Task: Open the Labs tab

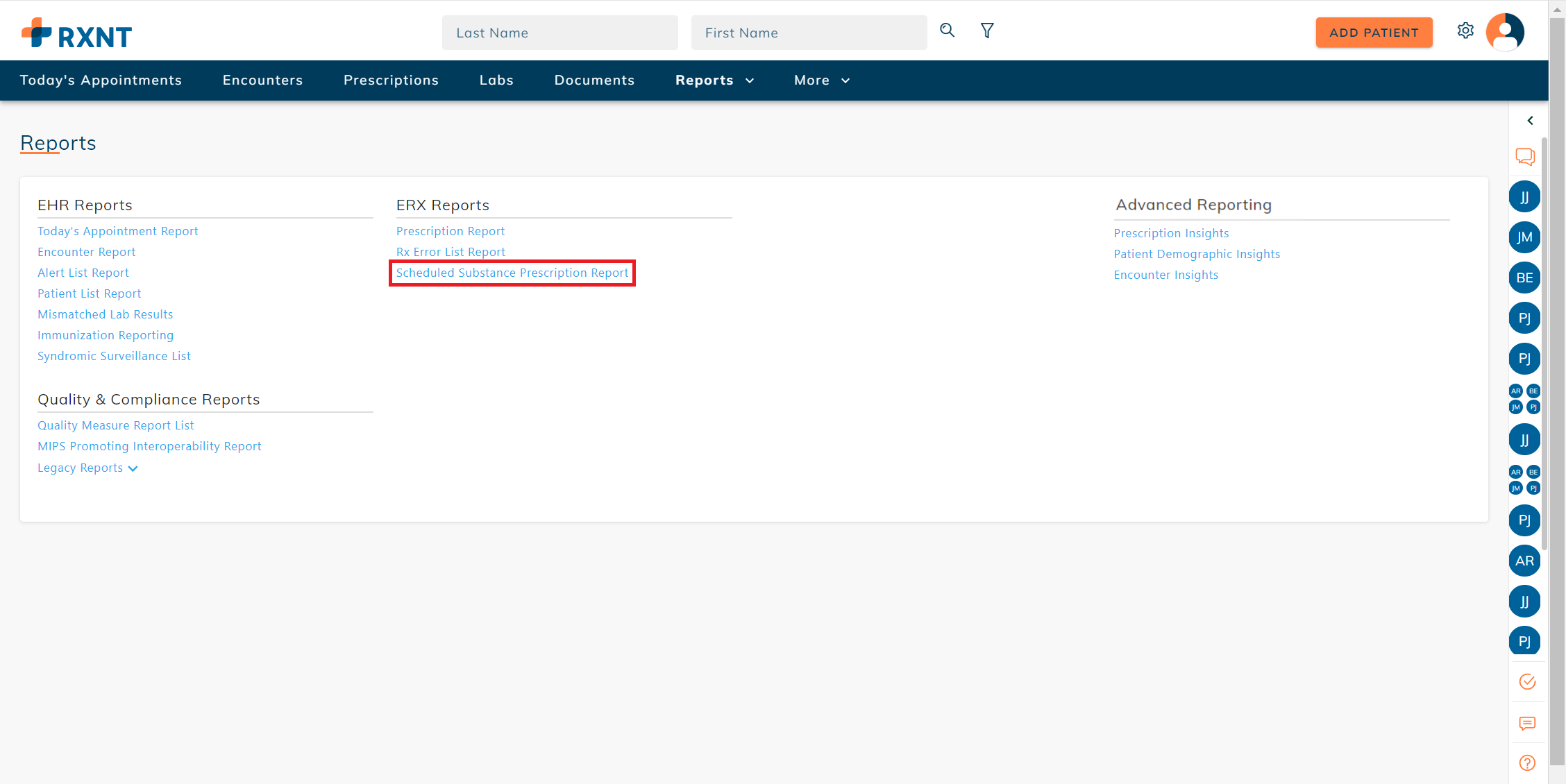Action: tap(496, 80)
